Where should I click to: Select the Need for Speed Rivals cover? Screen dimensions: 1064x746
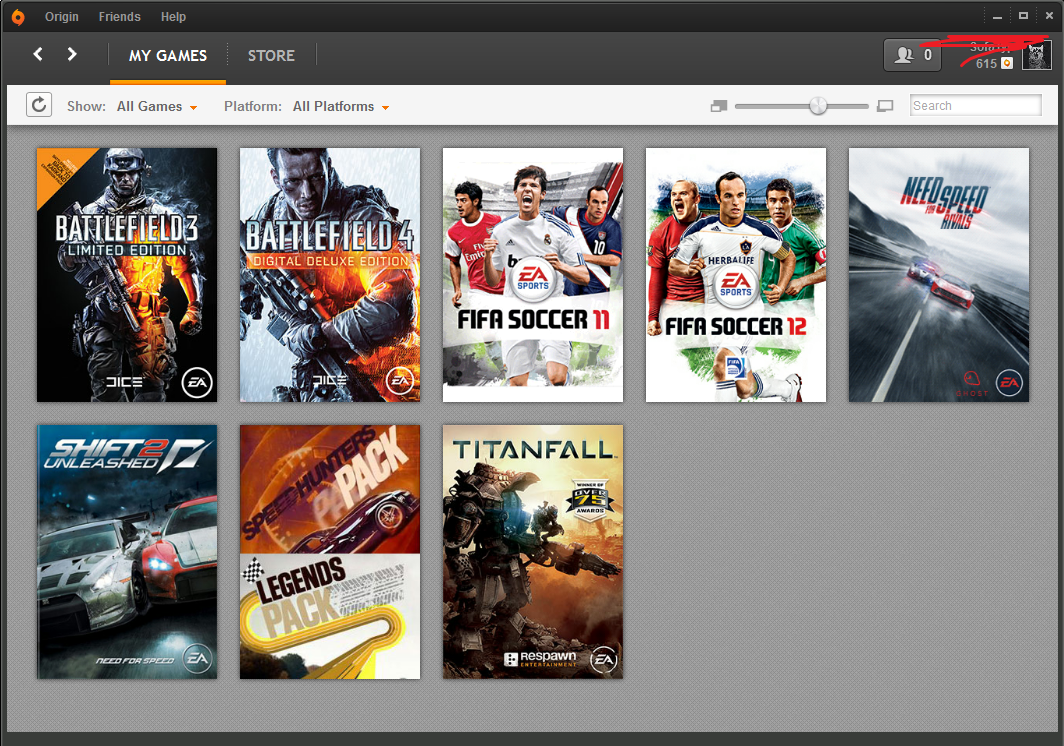click(x=938, y=275)
